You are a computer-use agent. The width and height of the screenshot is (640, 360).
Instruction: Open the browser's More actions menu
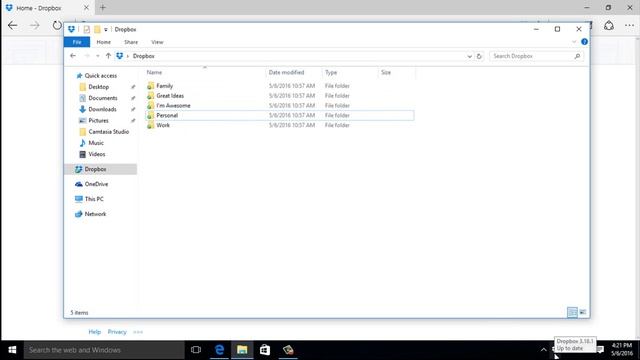[x=629, y=25]
